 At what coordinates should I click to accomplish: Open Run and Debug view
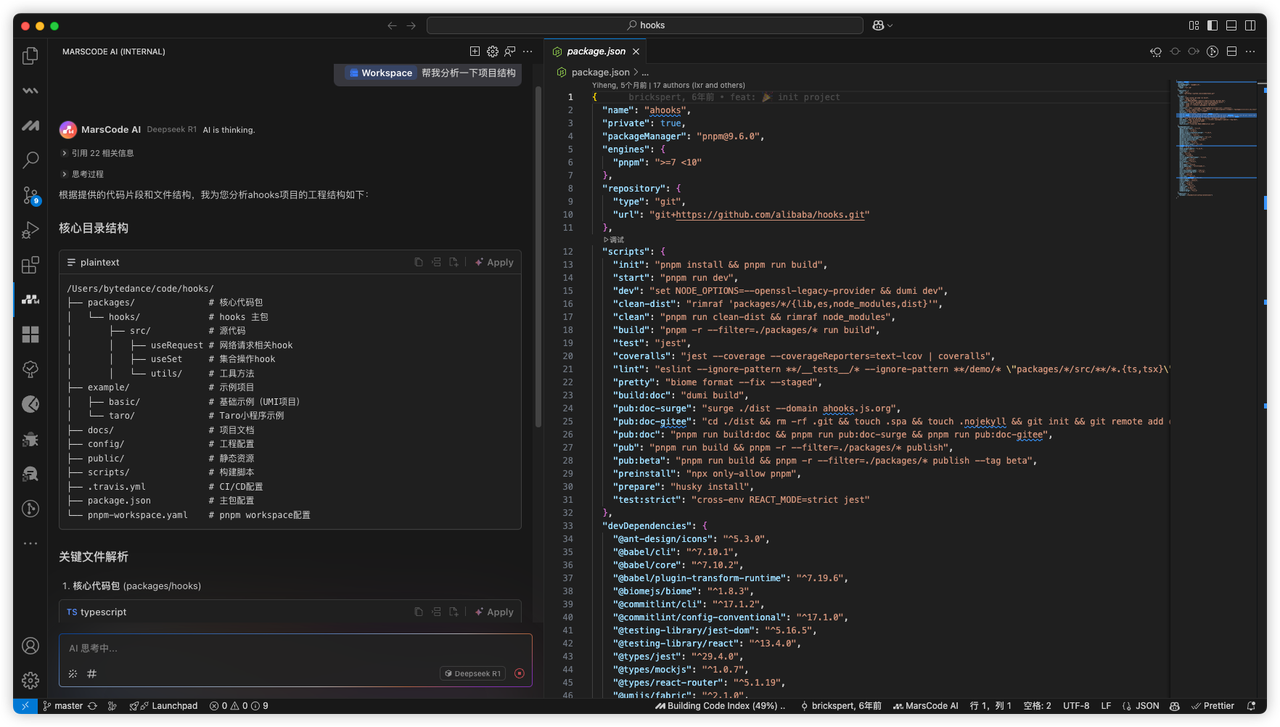click(30, 231)
